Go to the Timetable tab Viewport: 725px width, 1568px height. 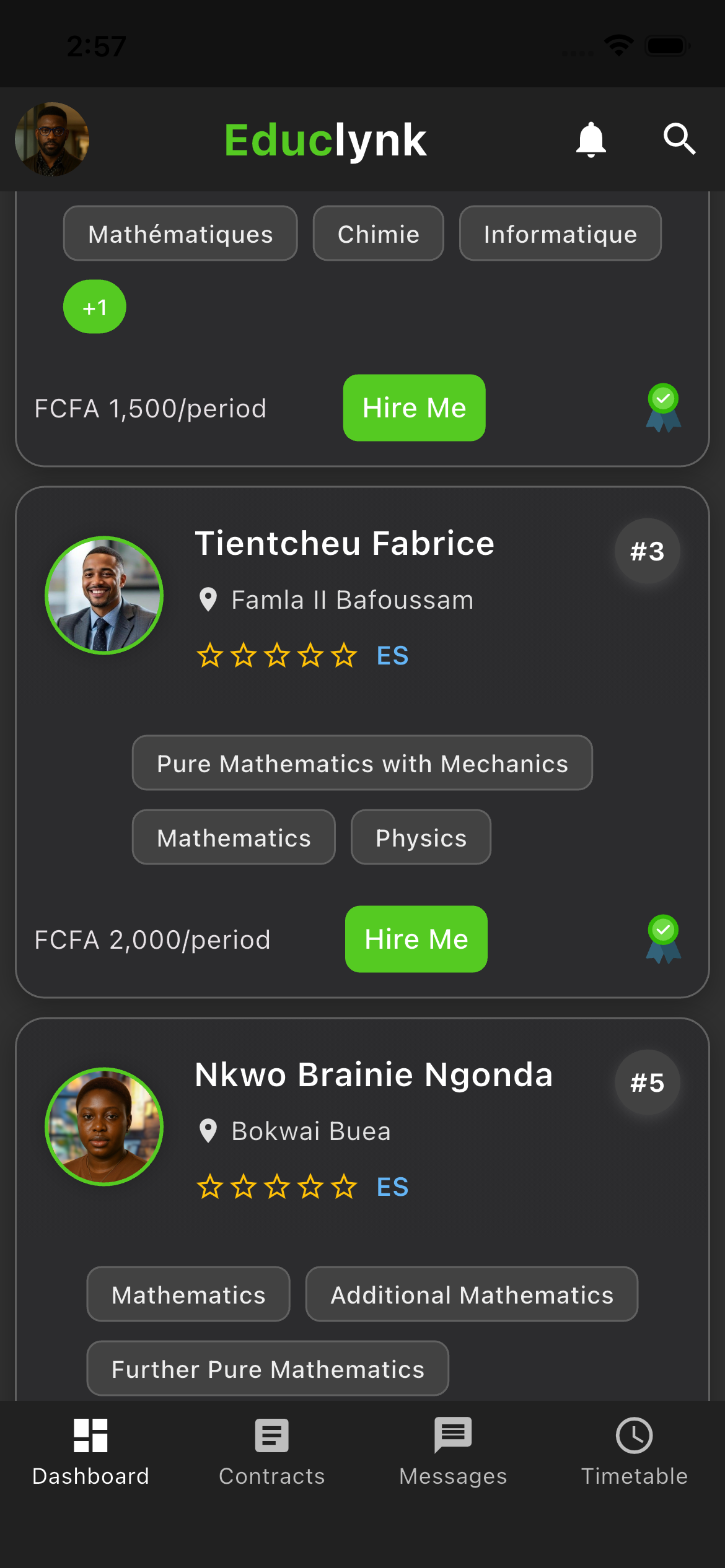coord(635,1452)
